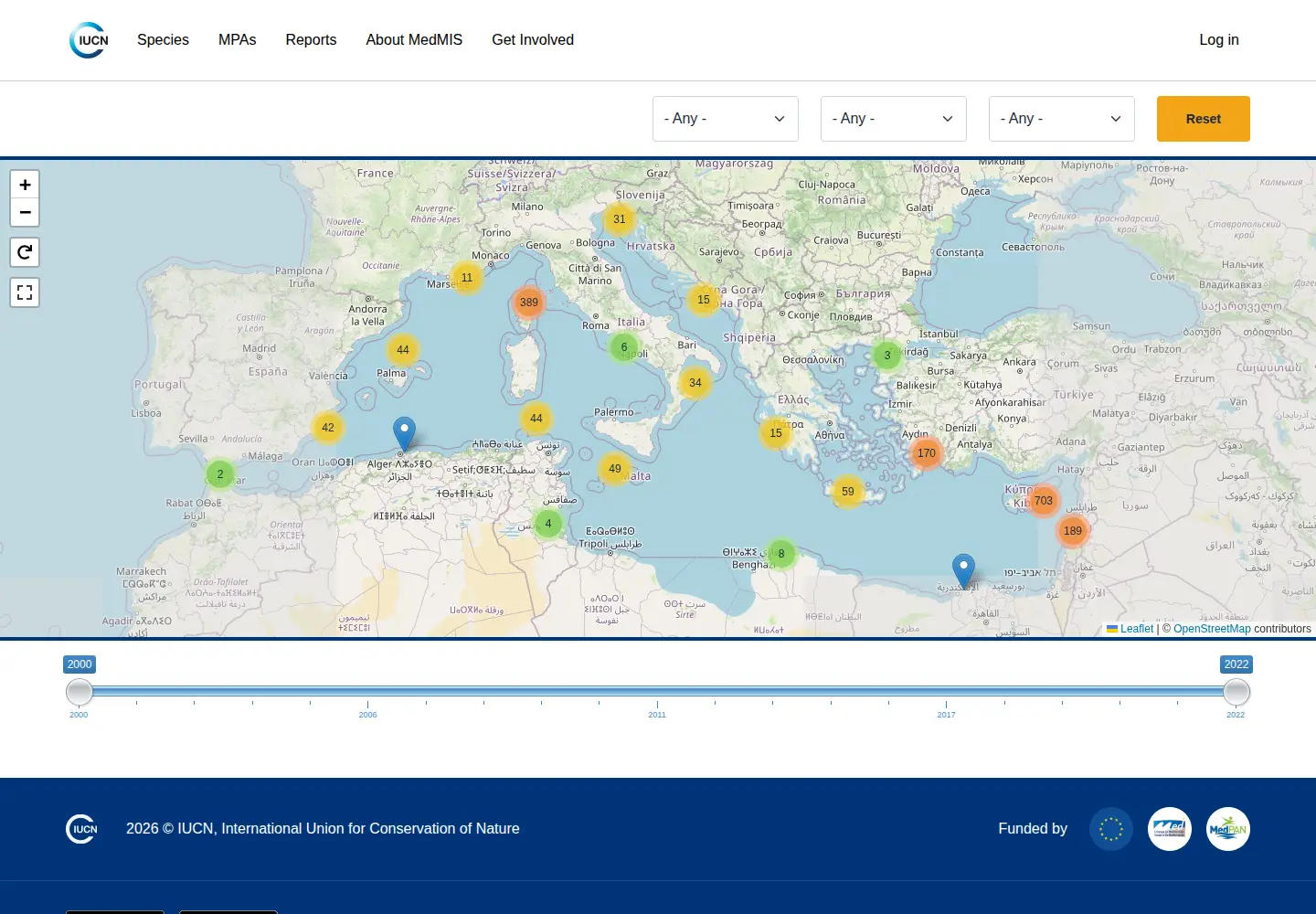Open the OpenStreetMap attribution link
The image size is (1316, 914).
pos(1212,629)
